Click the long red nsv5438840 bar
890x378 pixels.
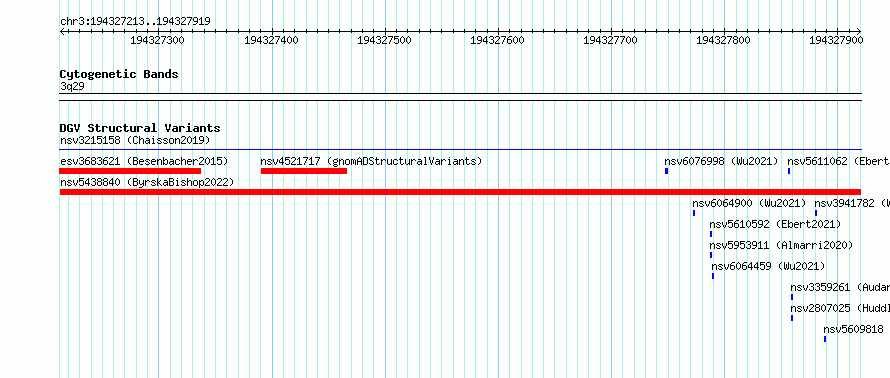pyautogui.click(x=460, y=192)
